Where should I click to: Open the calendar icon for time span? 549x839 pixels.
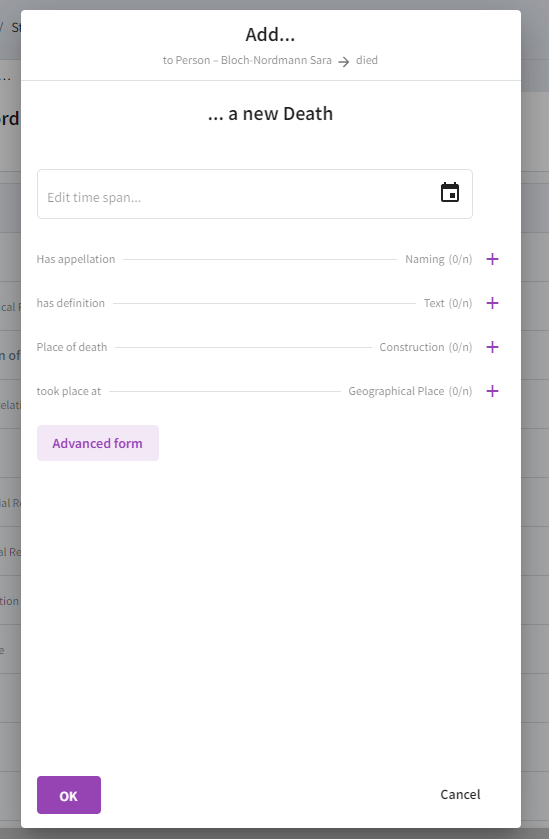449,193
